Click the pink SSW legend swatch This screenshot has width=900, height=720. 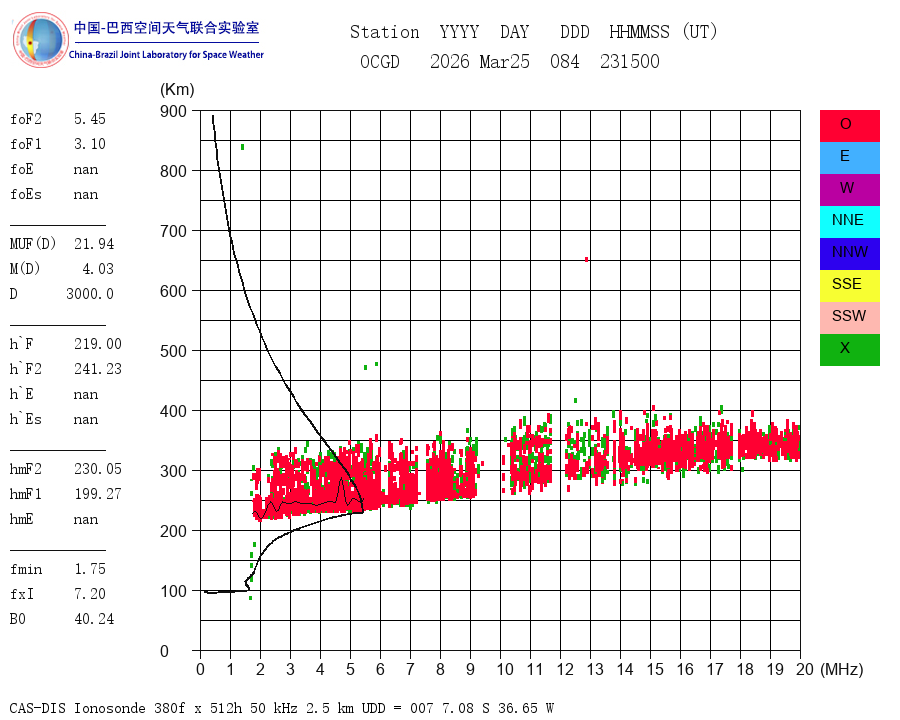point(849,318)
